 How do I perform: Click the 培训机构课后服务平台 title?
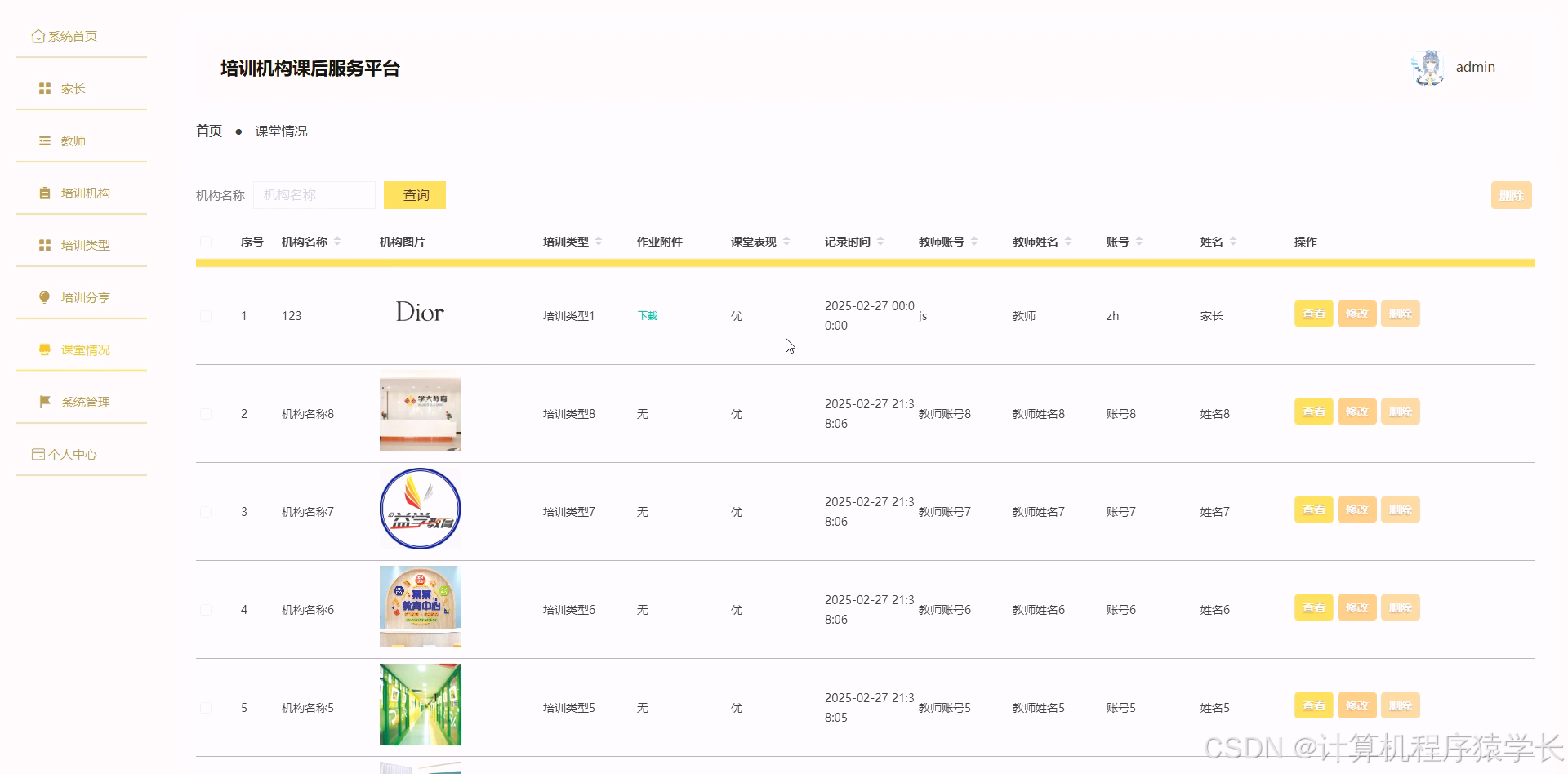(310, 69)
